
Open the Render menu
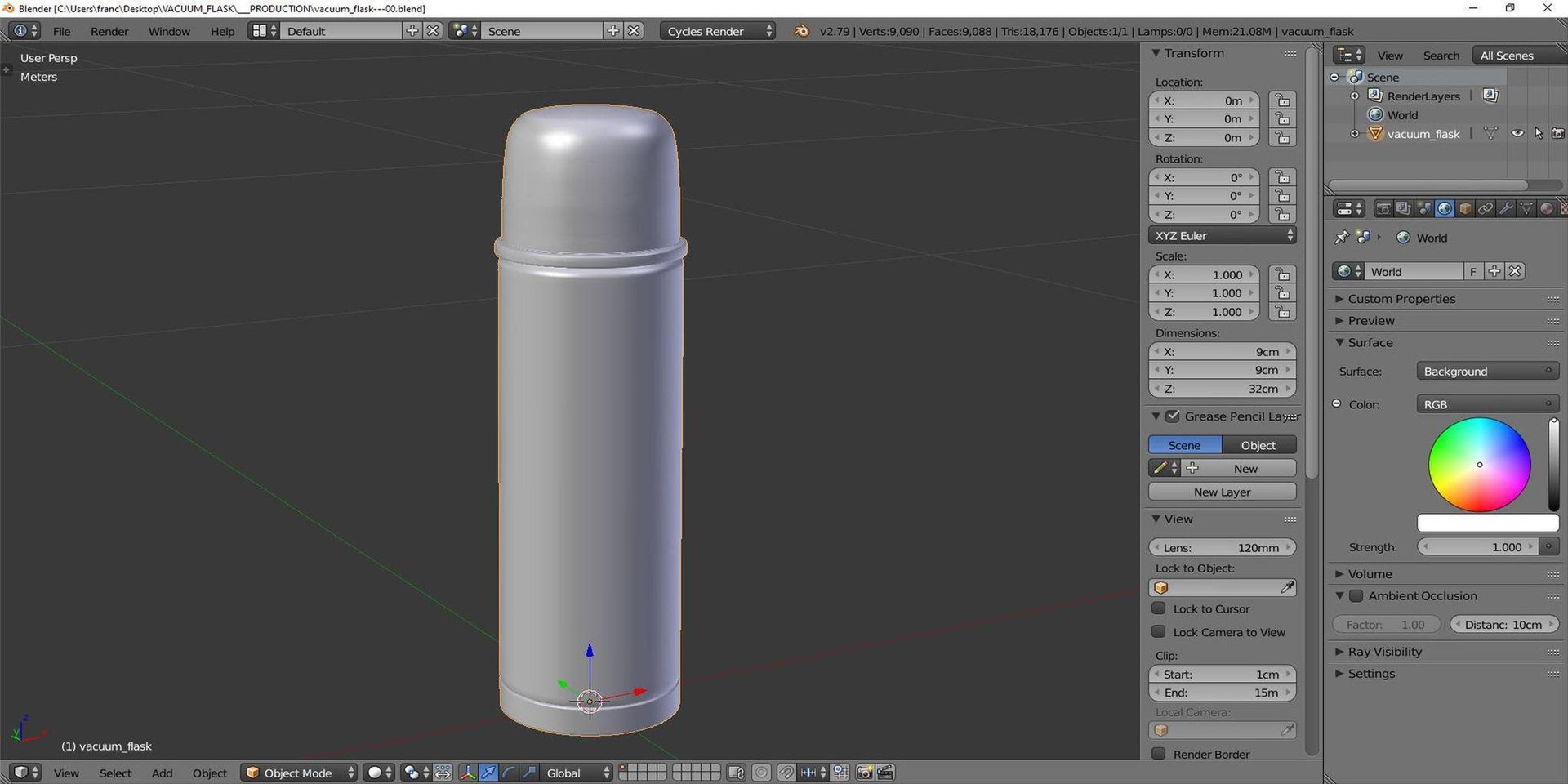[109, 31]
